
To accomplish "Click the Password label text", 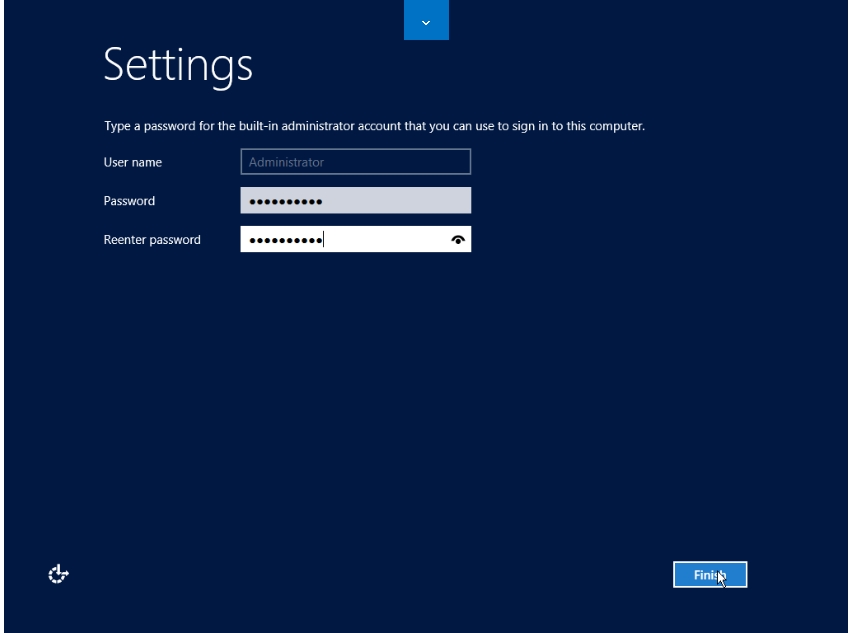I will tap(129, 201).
